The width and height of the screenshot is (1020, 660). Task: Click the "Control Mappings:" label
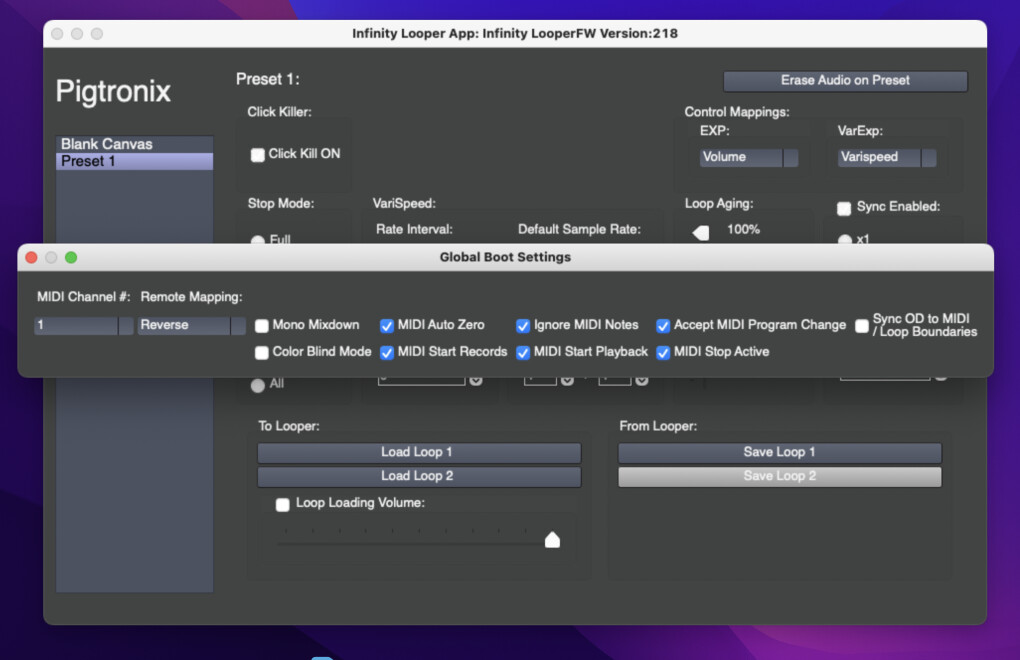[736, 112]
